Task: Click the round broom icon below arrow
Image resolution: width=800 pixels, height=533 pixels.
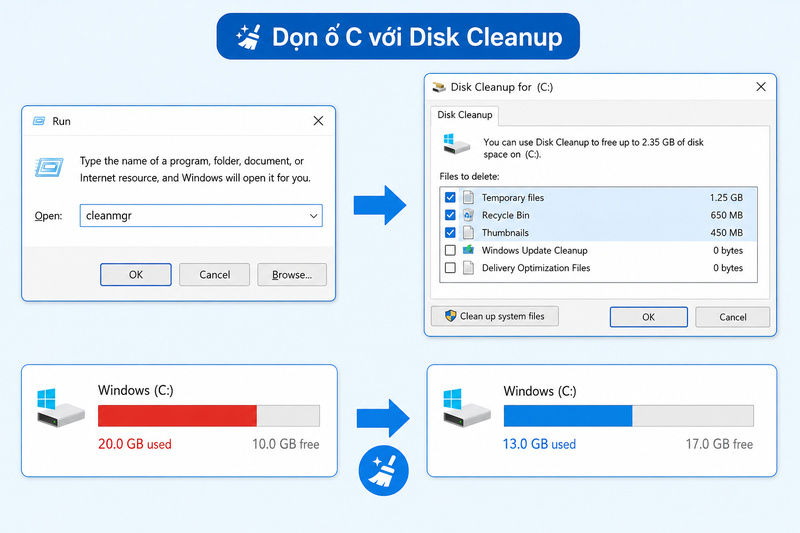Action: (384, 471)
